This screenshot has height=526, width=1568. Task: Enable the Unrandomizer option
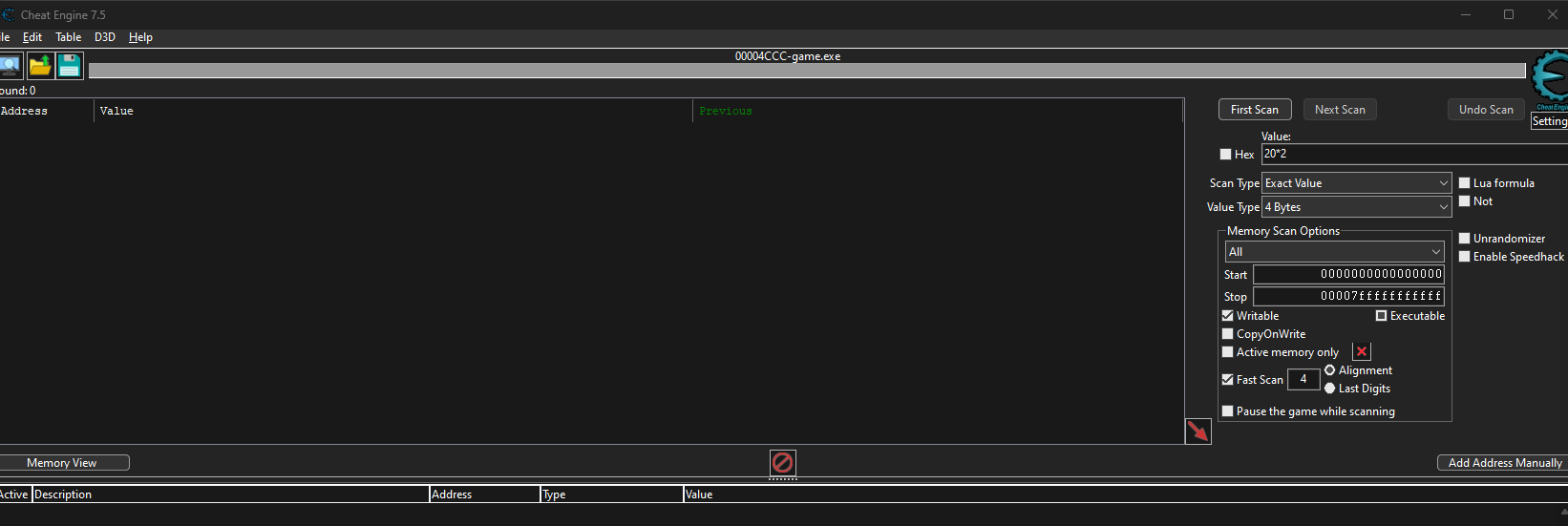pos(1465,239)
